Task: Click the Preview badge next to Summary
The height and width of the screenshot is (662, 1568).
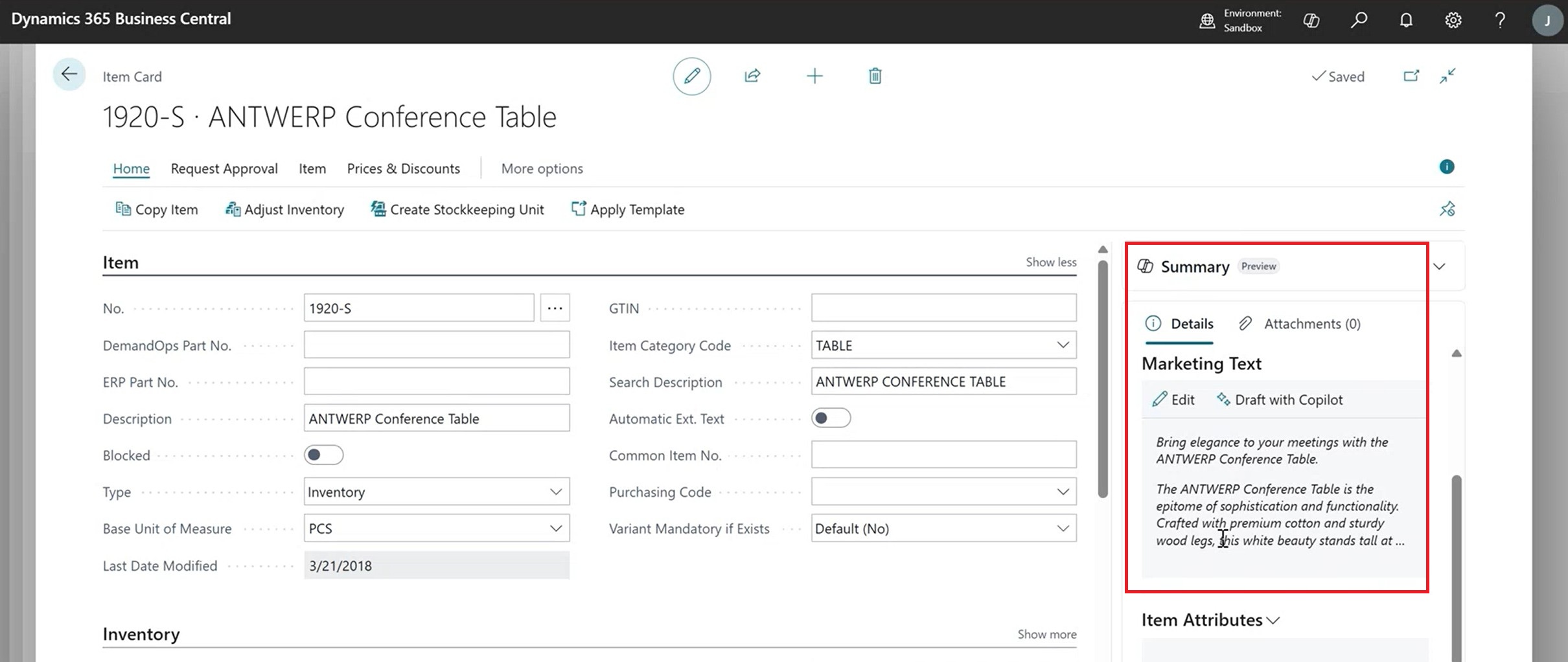Action: [1258, 266]
